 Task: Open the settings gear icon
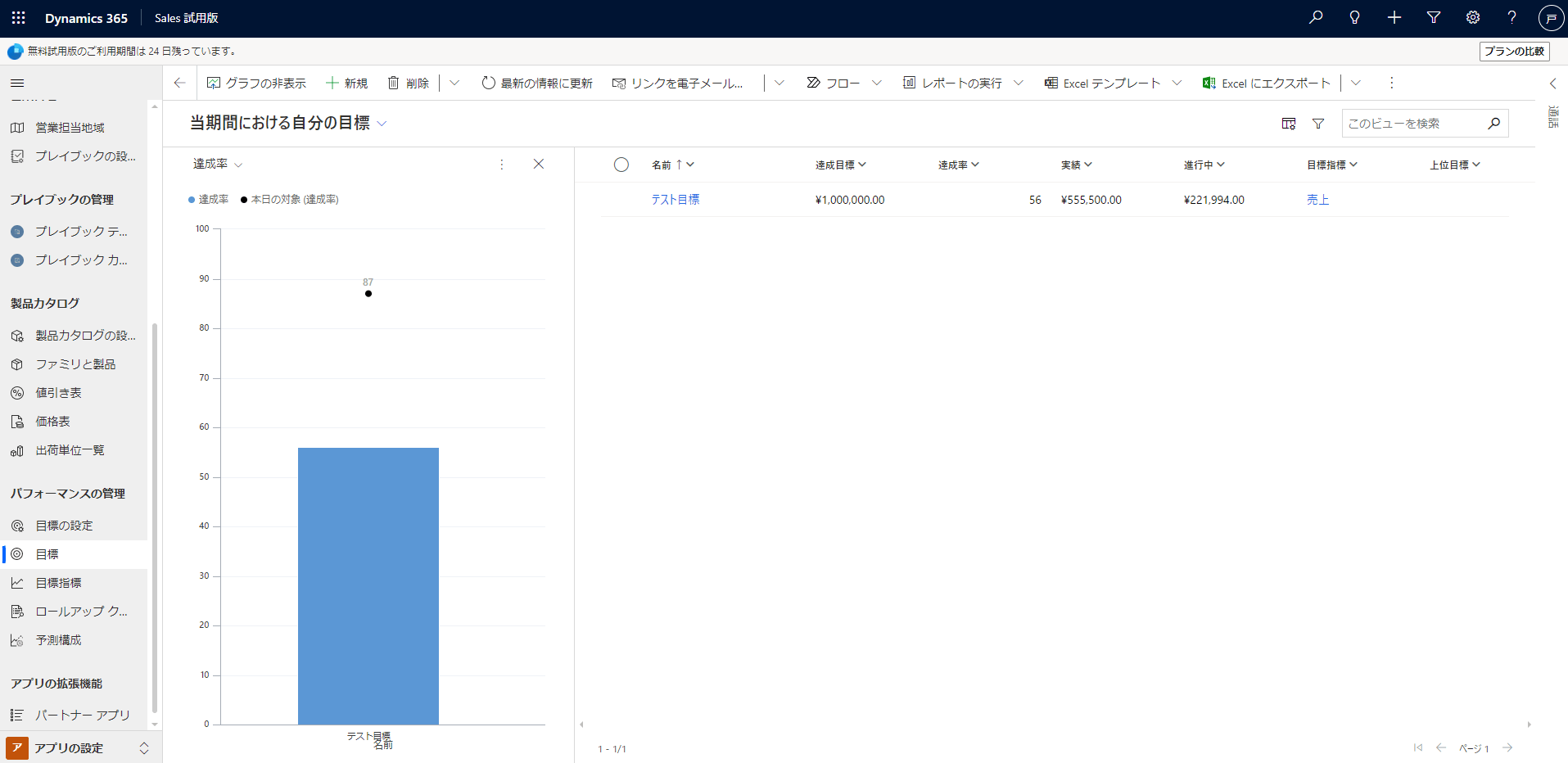click(1473, 17)
